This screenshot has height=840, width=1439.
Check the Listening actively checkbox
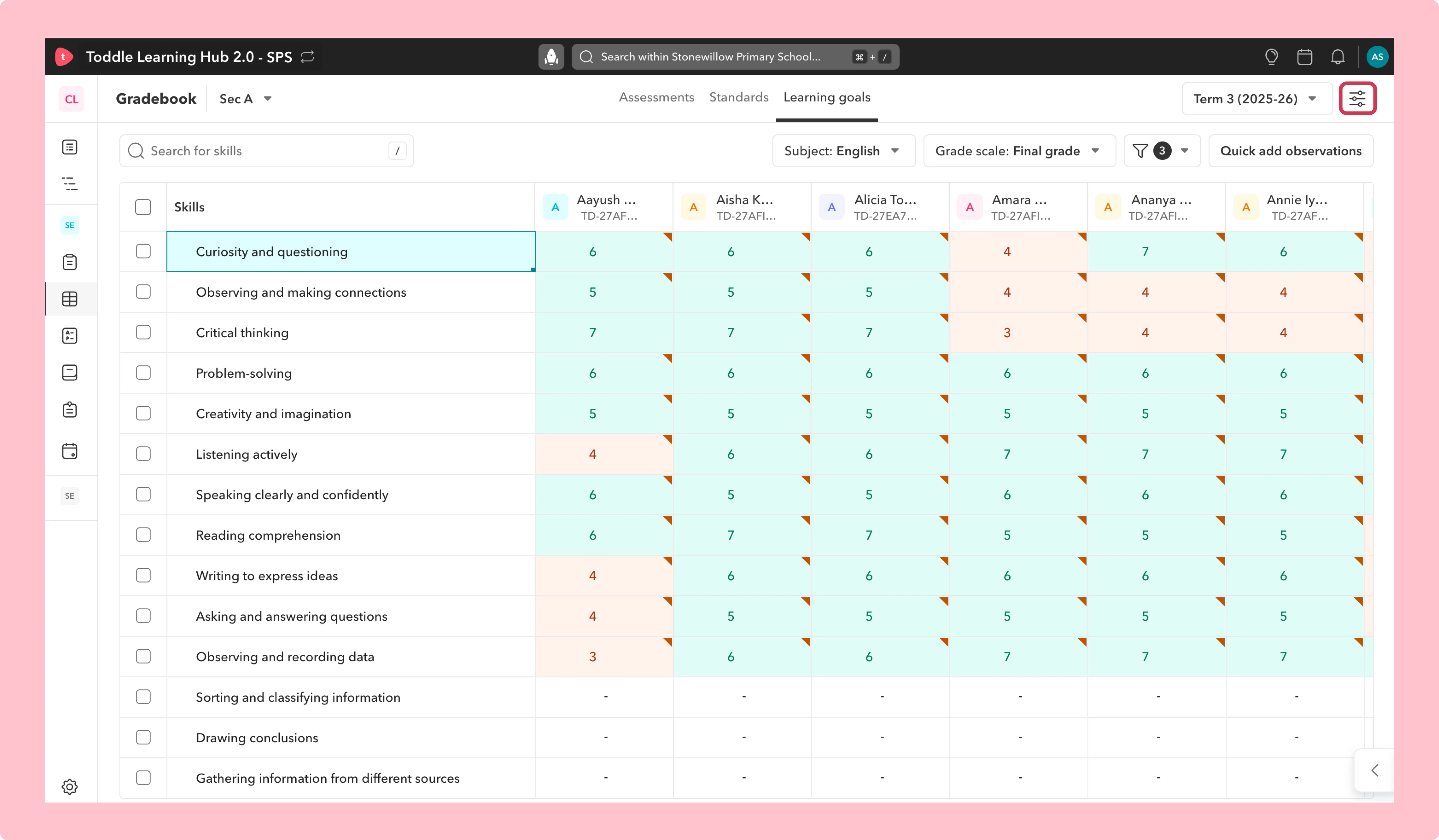click(x=143, y=454)
